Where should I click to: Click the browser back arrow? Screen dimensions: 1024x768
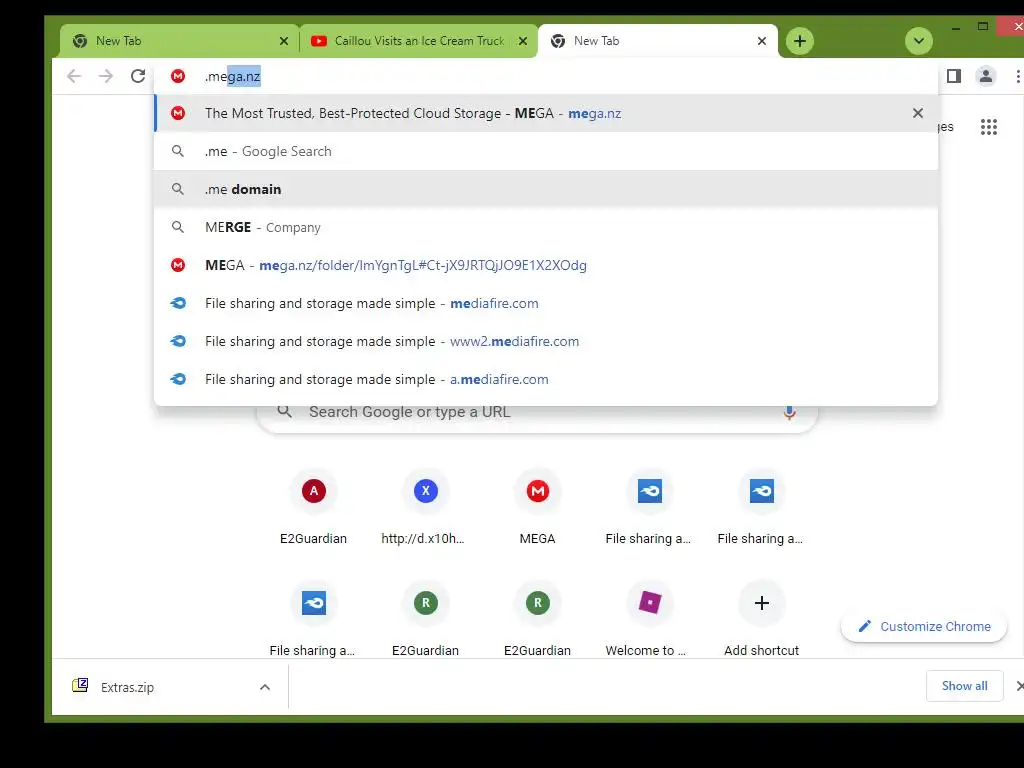coord(74,76)
